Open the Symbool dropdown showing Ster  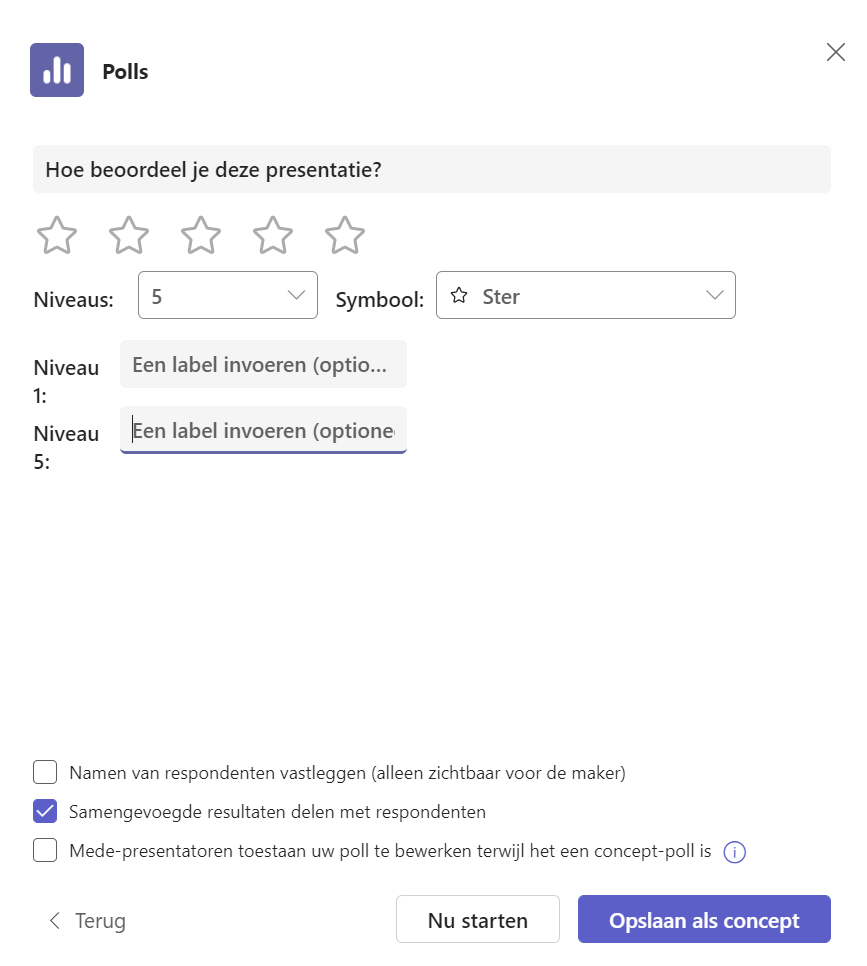pyautogui.click(x=585, y=295)
